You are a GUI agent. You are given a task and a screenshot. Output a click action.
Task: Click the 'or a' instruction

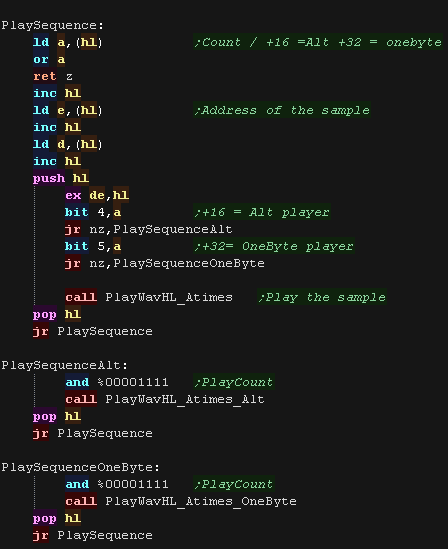(x=49, y=60)
